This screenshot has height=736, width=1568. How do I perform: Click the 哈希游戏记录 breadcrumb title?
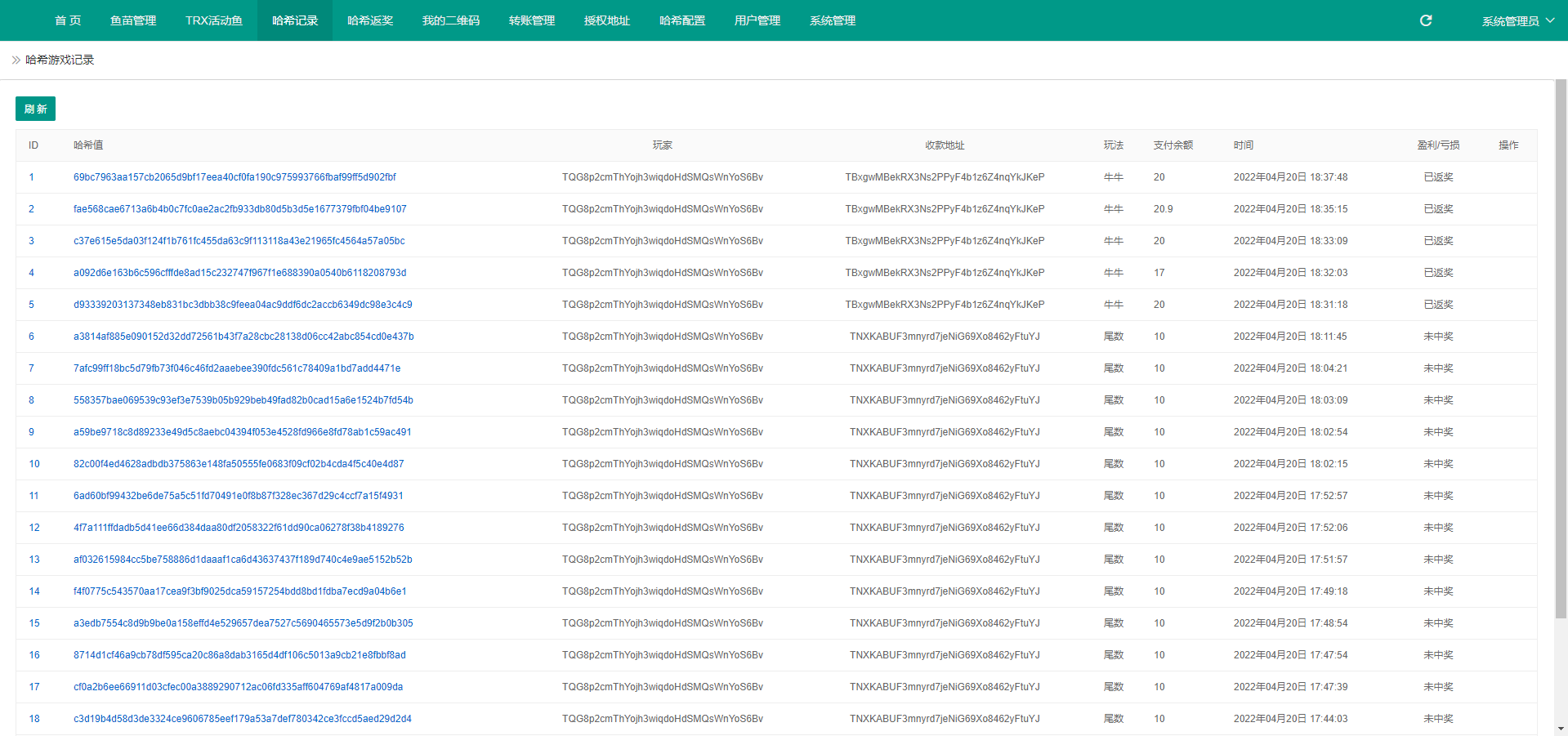click(60, 60)
